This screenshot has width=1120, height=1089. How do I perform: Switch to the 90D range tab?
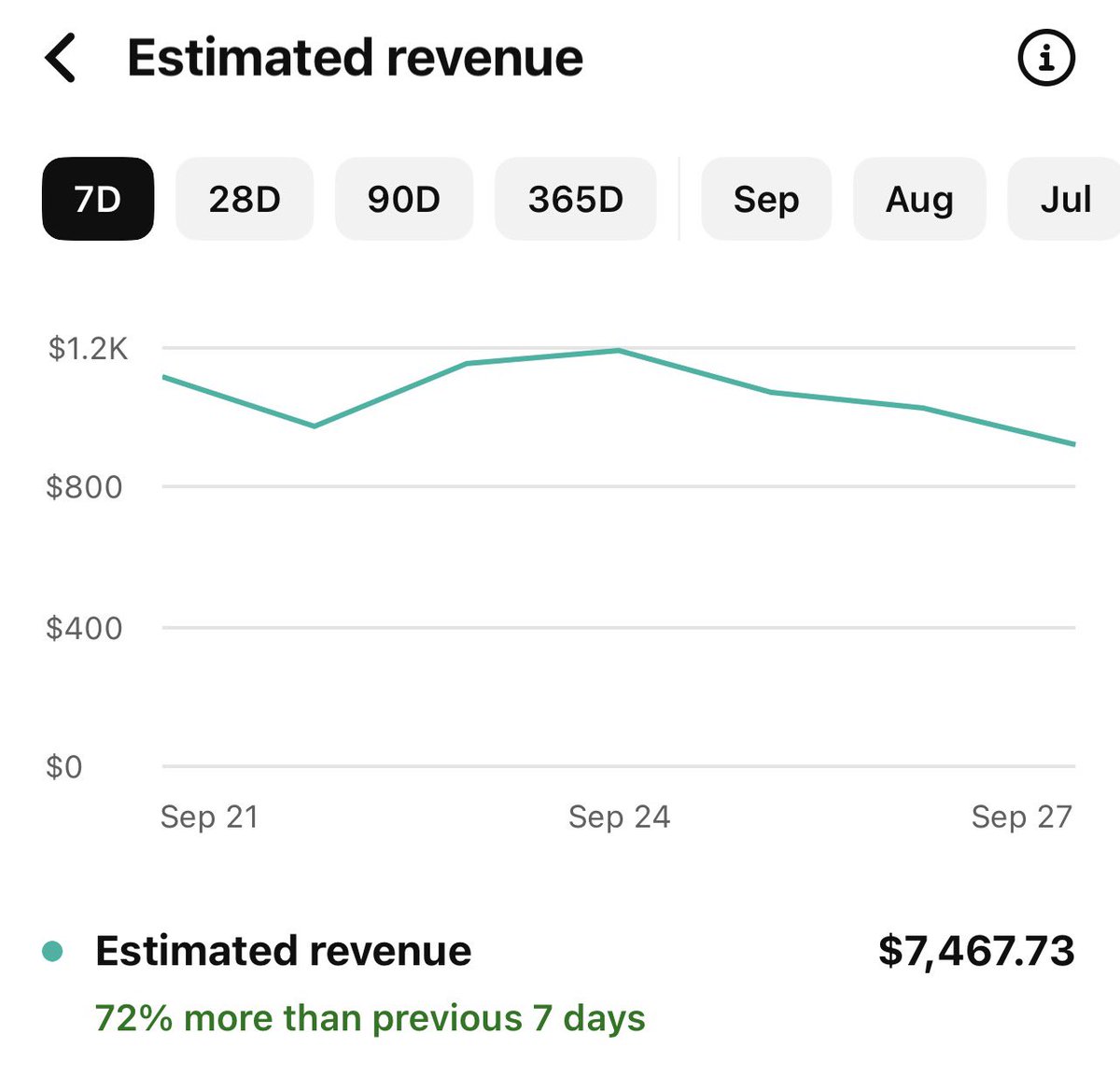tap(404, 199)
